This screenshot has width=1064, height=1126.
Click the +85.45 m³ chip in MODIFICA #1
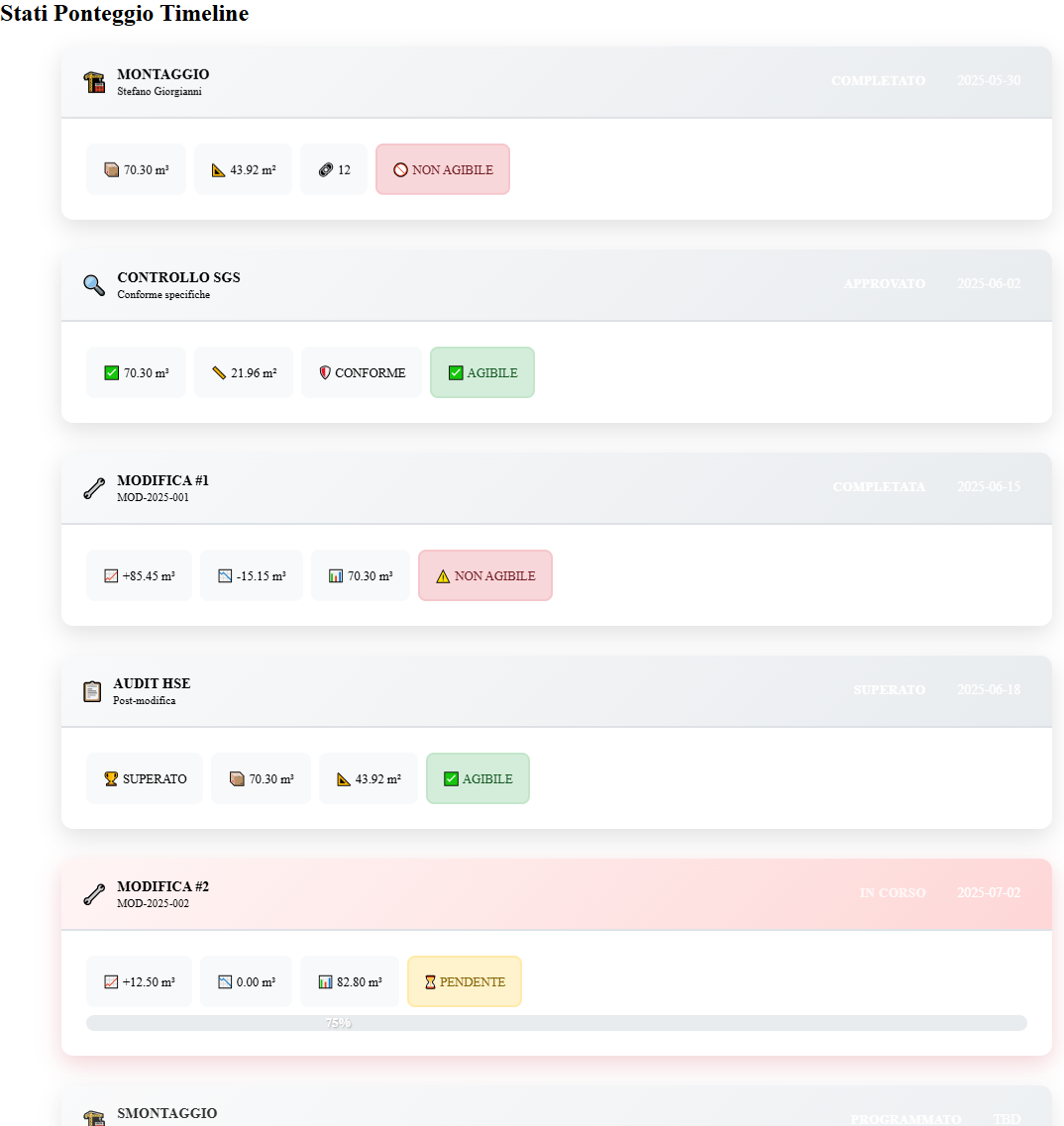coord(139,576)
